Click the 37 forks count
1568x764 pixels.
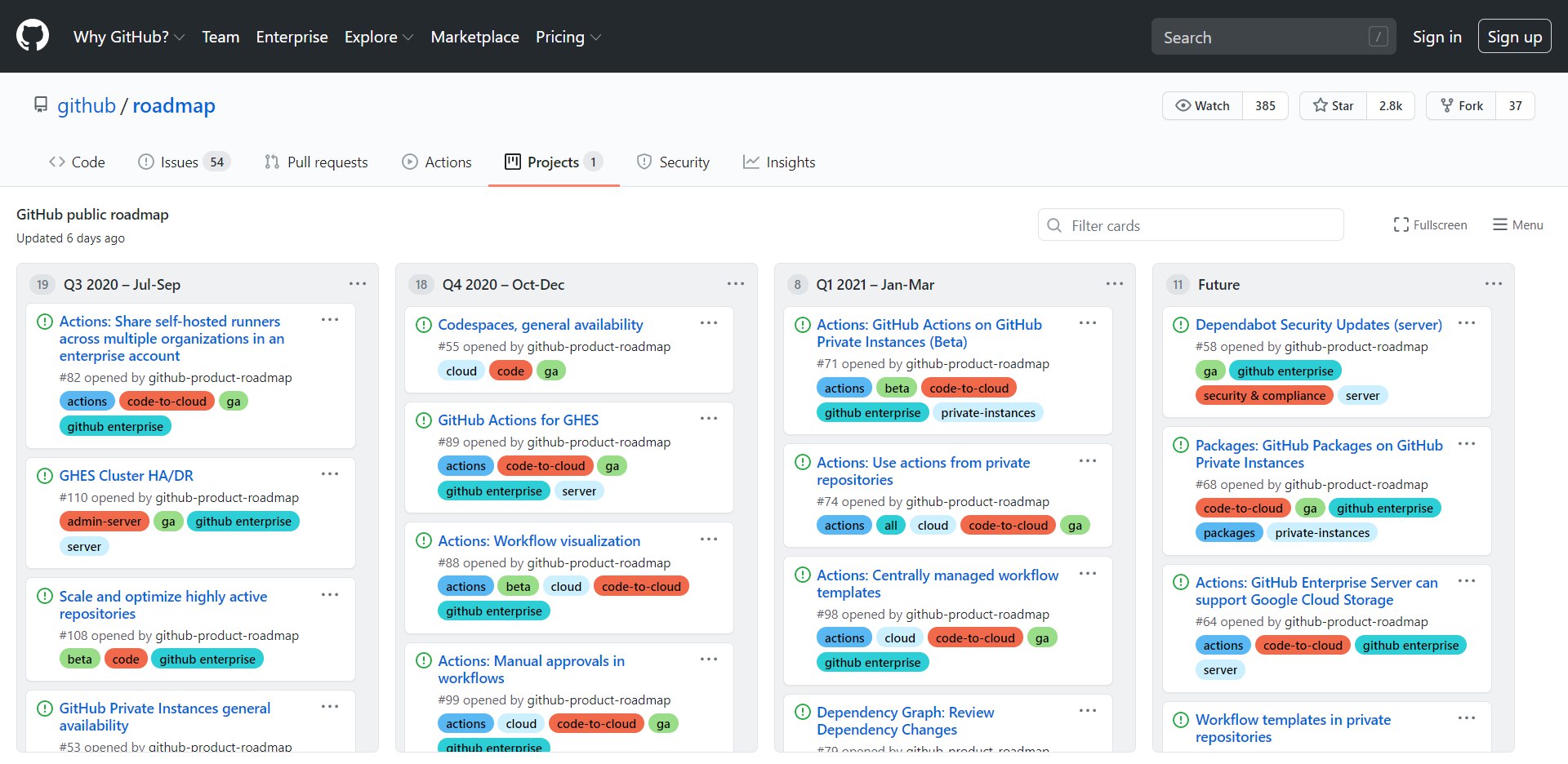tap(1515, 105)
